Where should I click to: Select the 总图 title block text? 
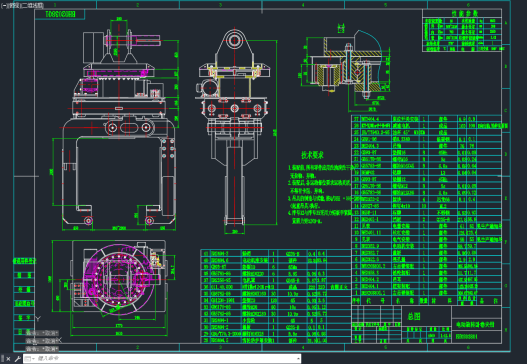coord(414,316)
